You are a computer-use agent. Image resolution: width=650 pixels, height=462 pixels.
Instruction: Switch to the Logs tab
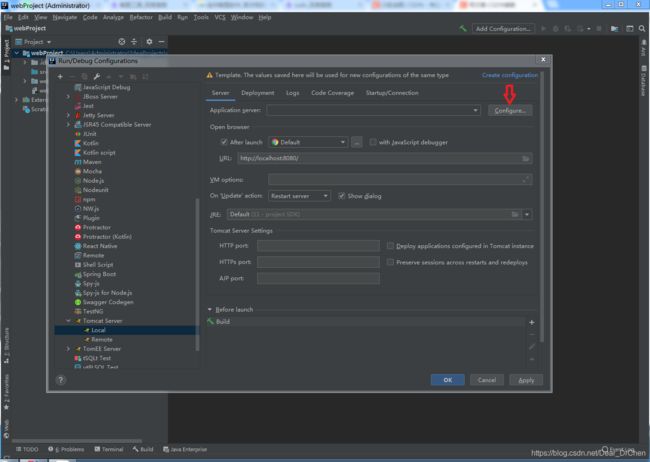coord(293,93)
